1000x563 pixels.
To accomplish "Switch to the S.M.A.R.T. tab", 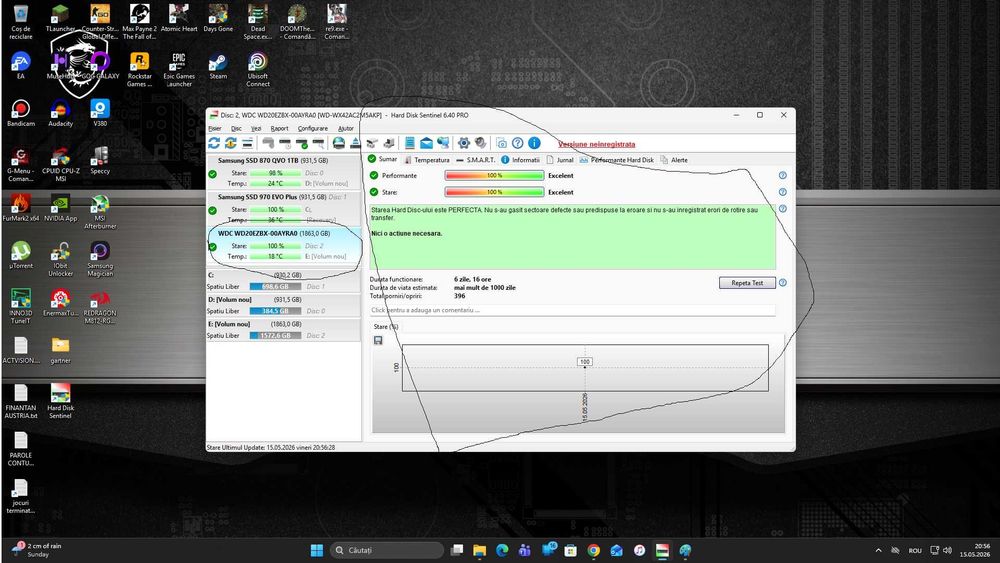I will (x=476, y=160).
